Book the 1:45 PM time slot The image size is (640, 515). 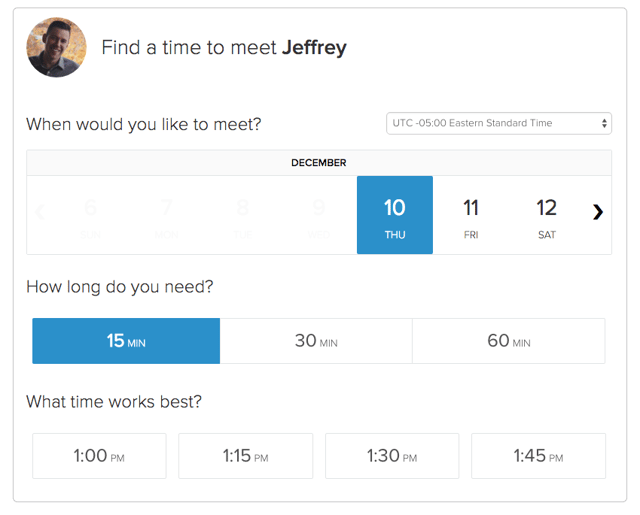click(x=538, y=456)
